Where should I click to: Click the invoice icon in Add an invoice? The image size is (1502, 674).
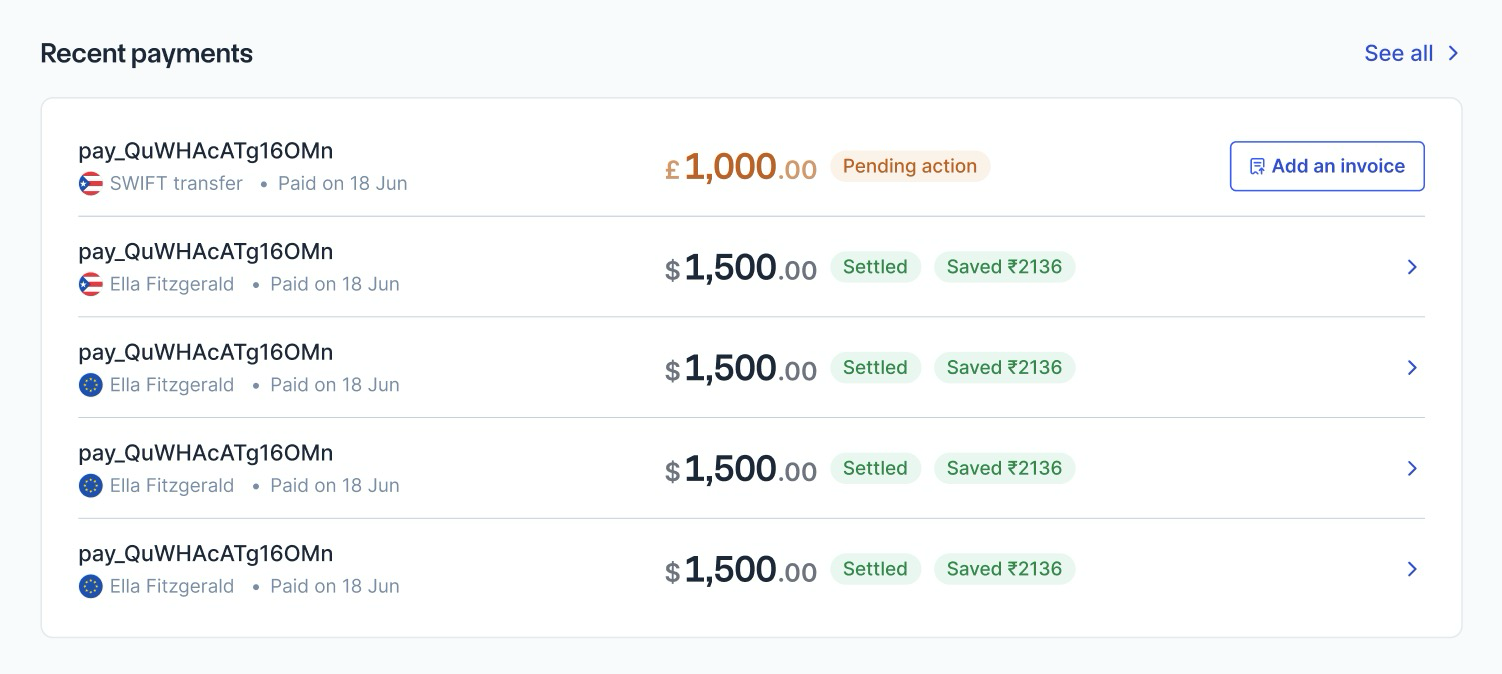1257,167
